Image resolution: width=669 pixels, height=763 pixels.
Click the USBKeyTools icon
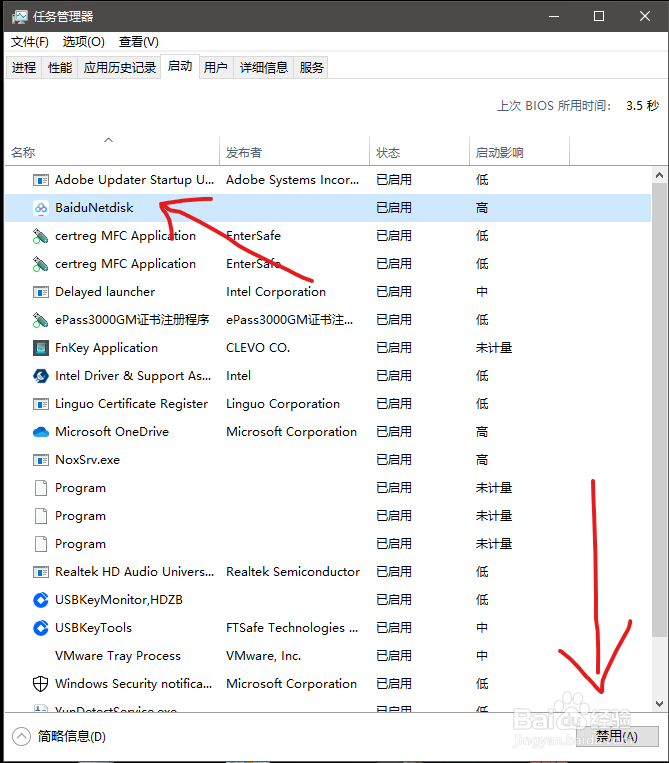coord(41,628)
